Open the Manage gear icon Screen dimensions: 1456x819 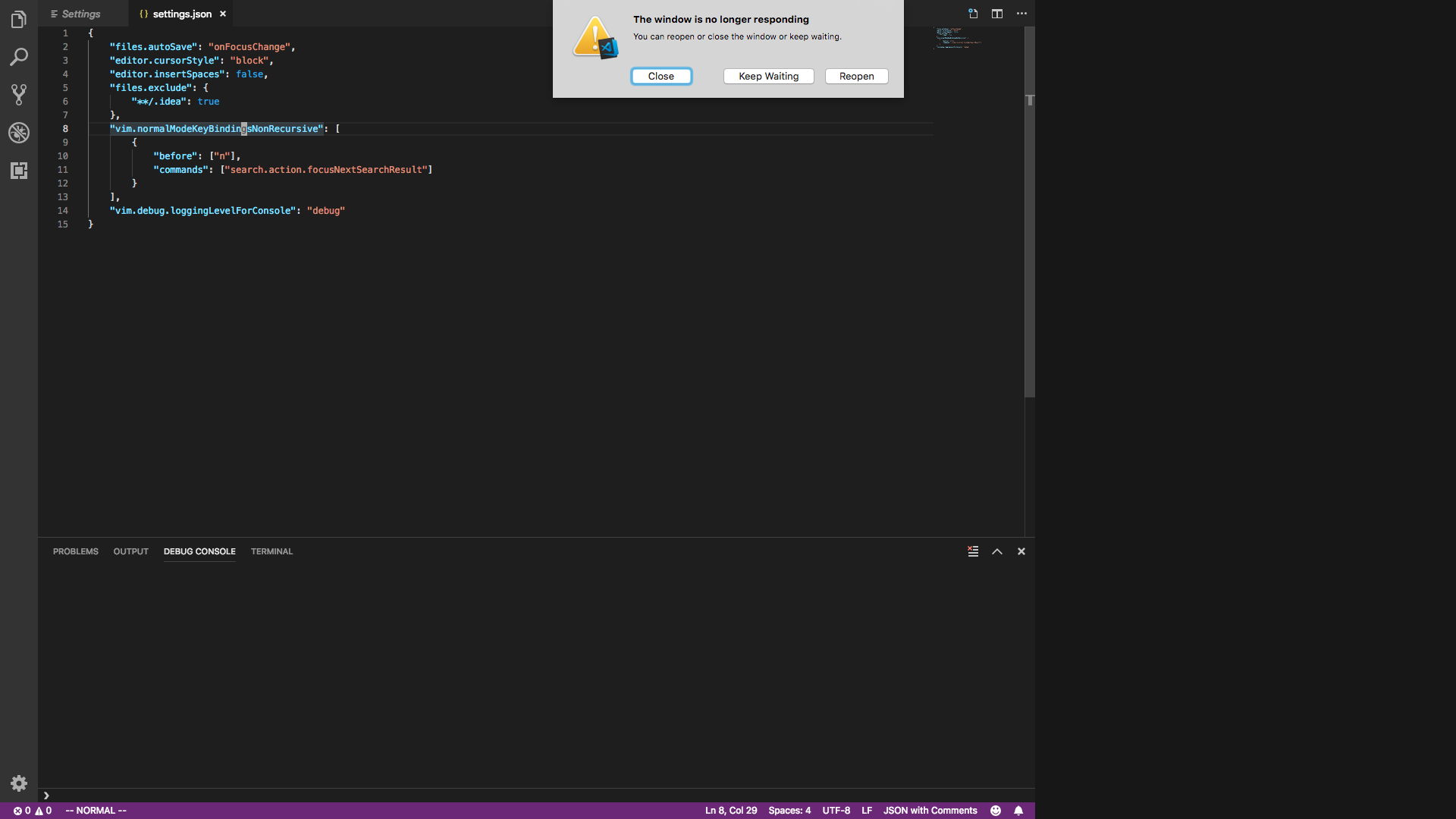point(19,783)
